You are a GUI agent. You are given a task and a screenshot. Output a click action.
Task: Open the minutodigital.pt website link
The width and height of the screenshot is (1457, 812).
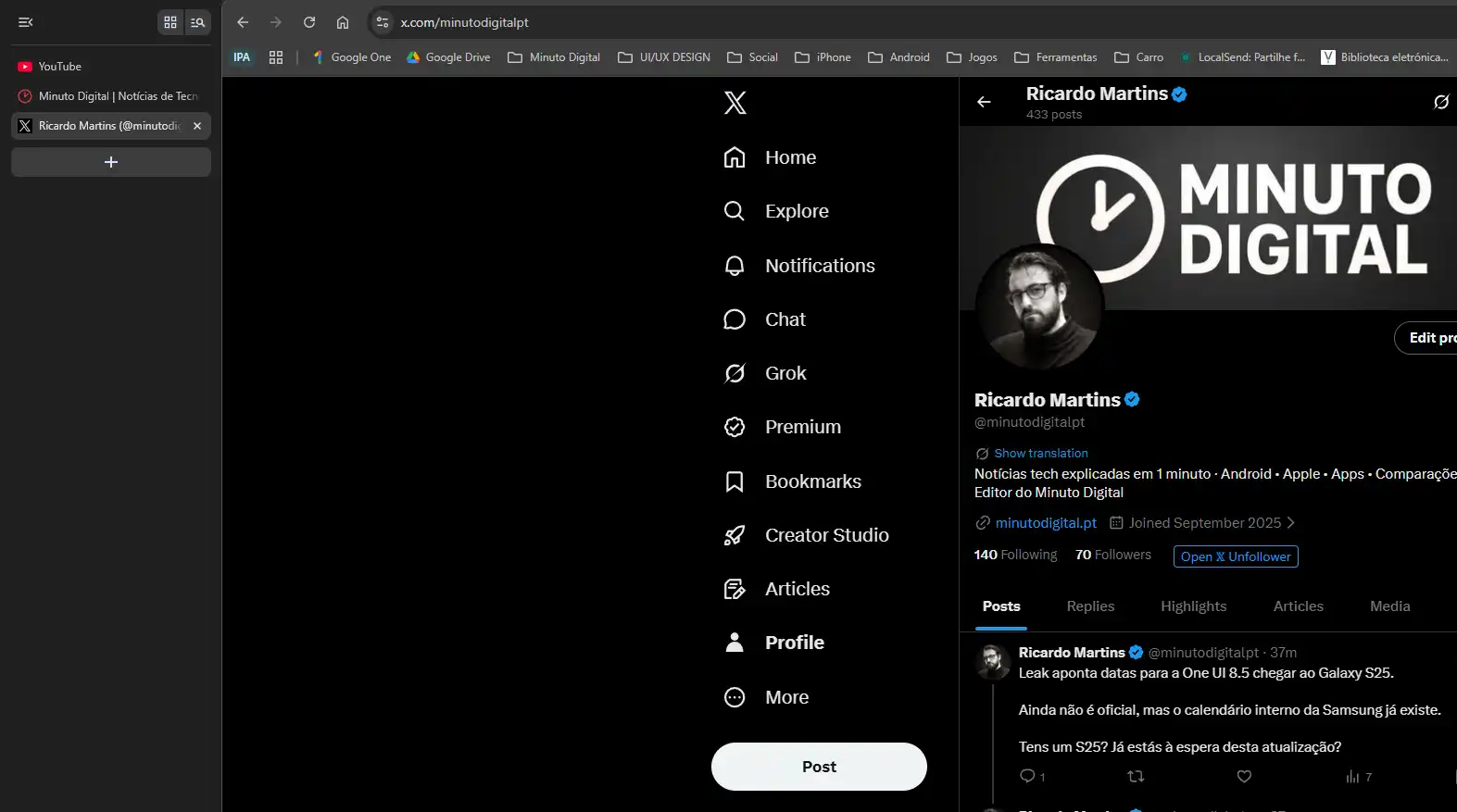(1046, 523)
